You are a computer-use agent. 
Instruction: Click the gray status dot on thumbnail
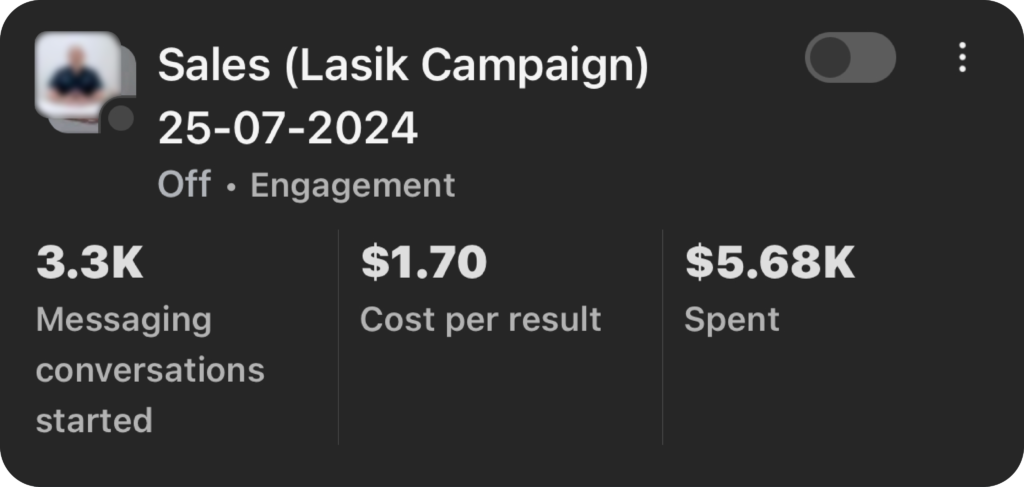121,118
